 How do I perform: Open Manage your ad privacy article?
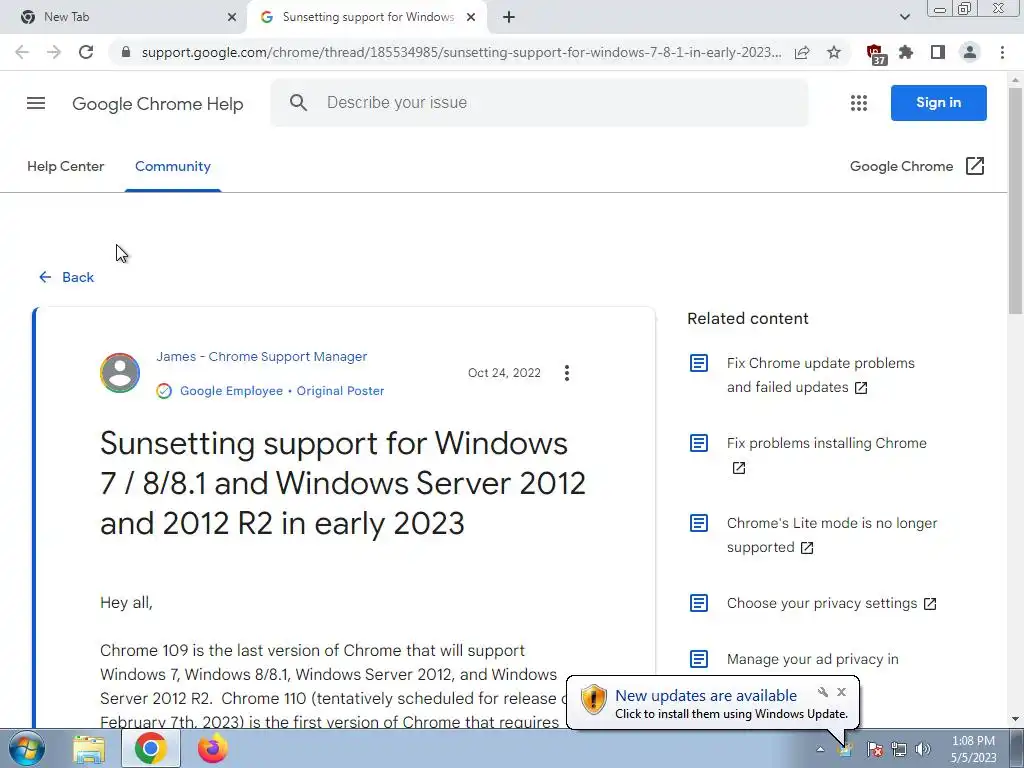click(x=812, y=659)
